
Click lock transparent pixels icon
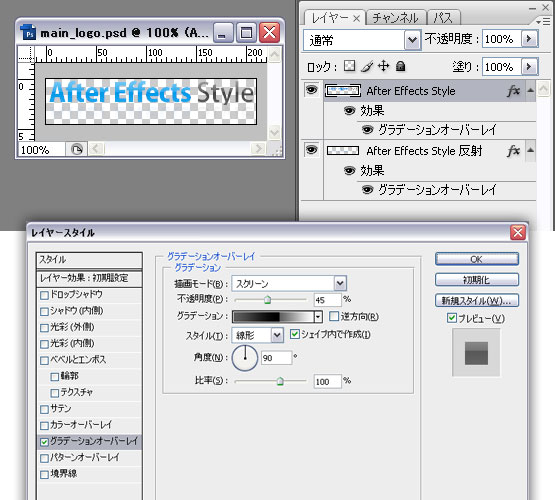[350, 66]
